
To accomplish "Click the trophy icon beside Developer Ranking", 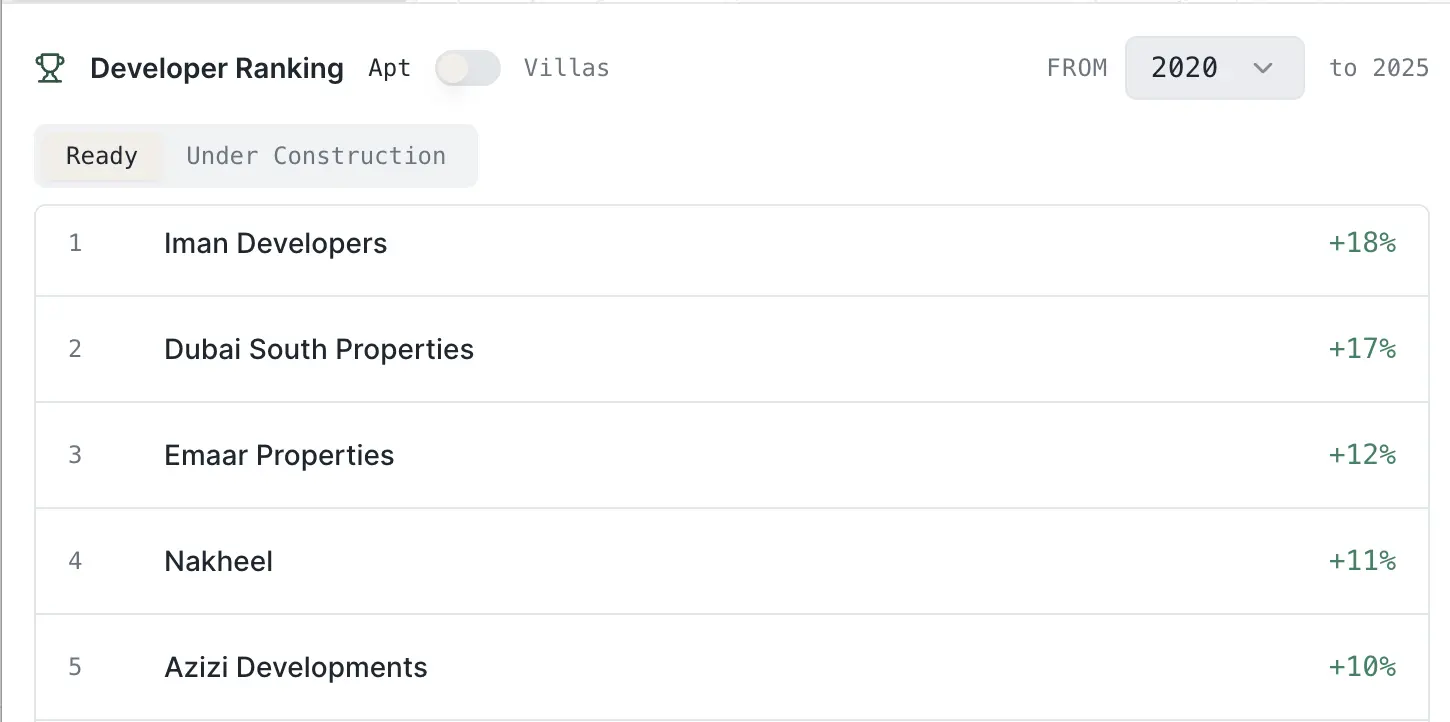I will pyautogui.click(x=49, y=68).
